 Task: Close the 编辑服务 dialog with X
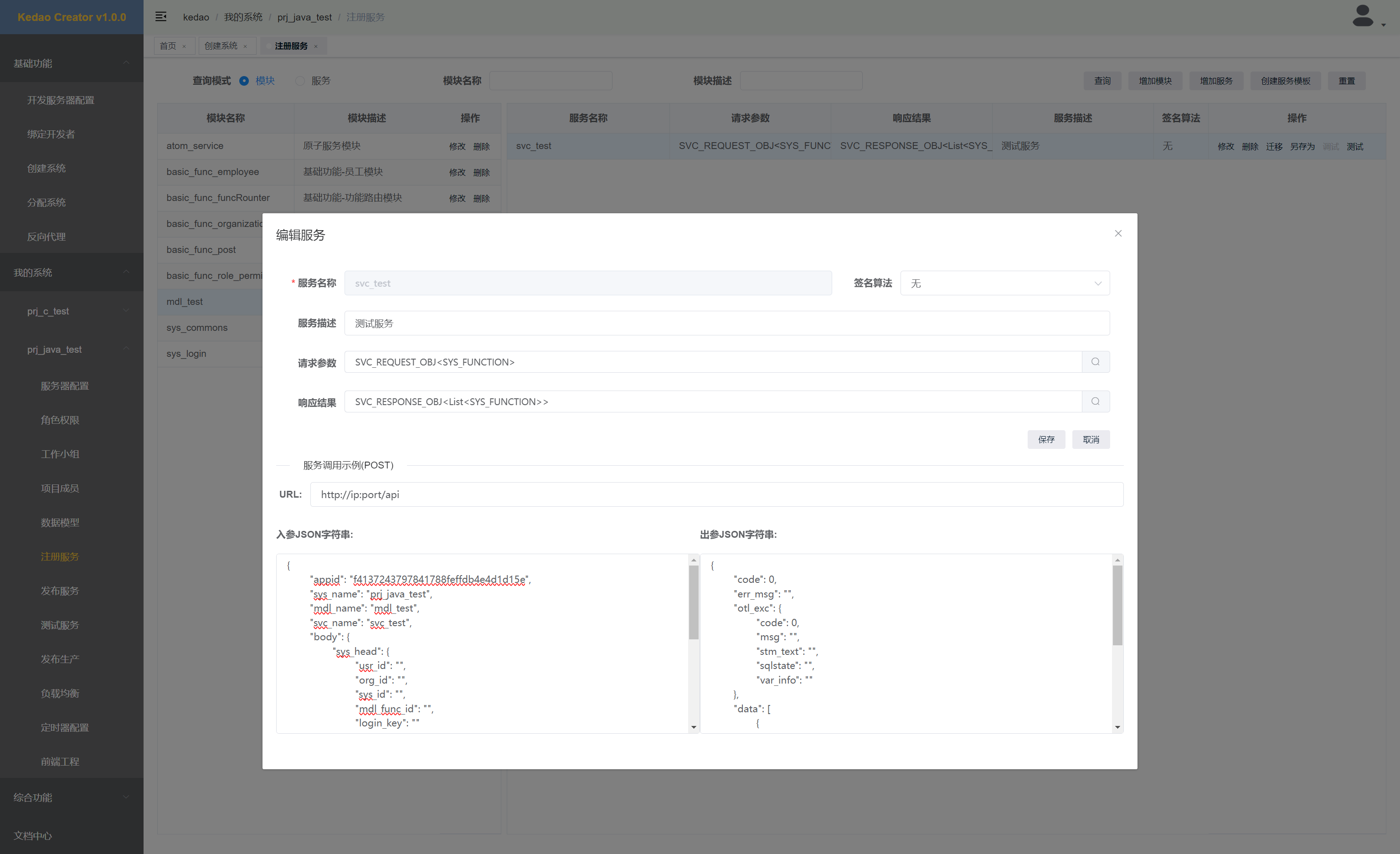click(x=1117, y=233)
